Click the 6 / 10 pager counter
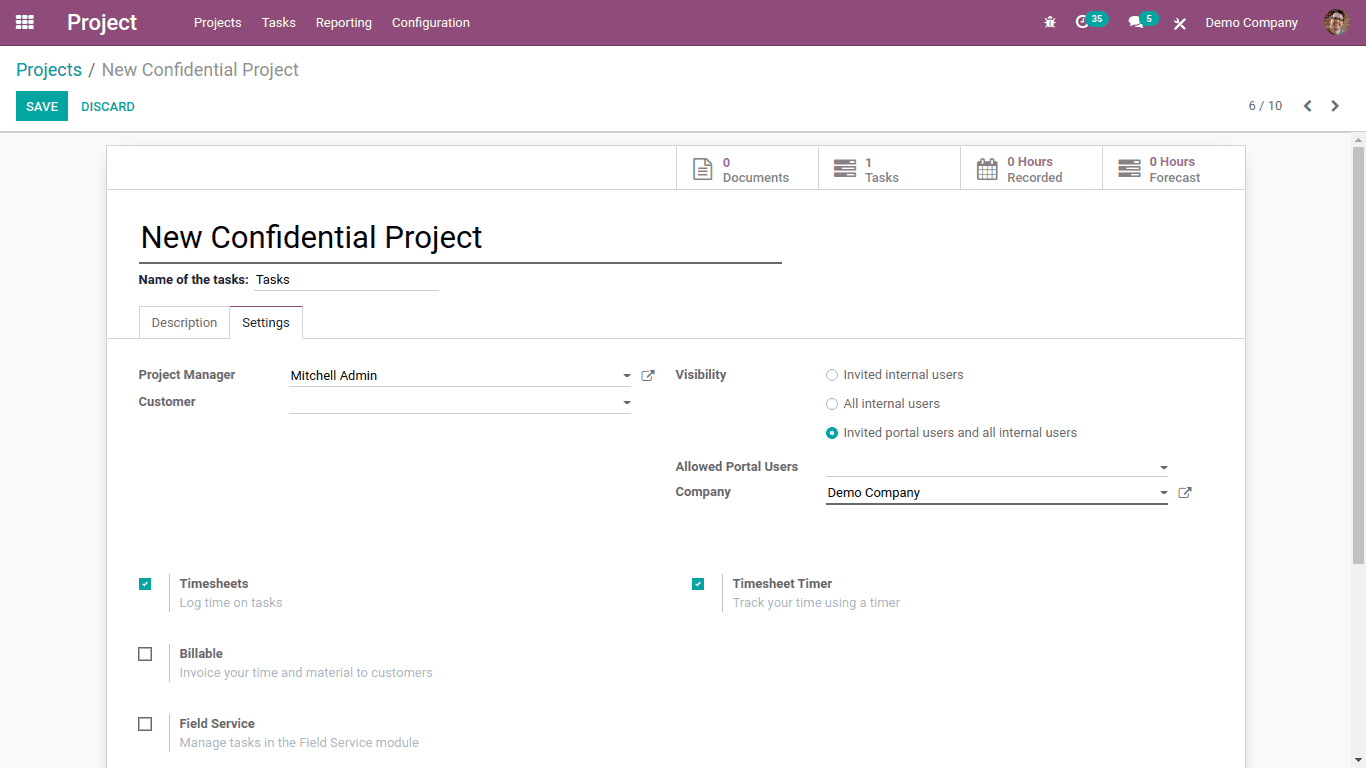The width and height of the screenshot is (1366, 768). click(1265, 106)
